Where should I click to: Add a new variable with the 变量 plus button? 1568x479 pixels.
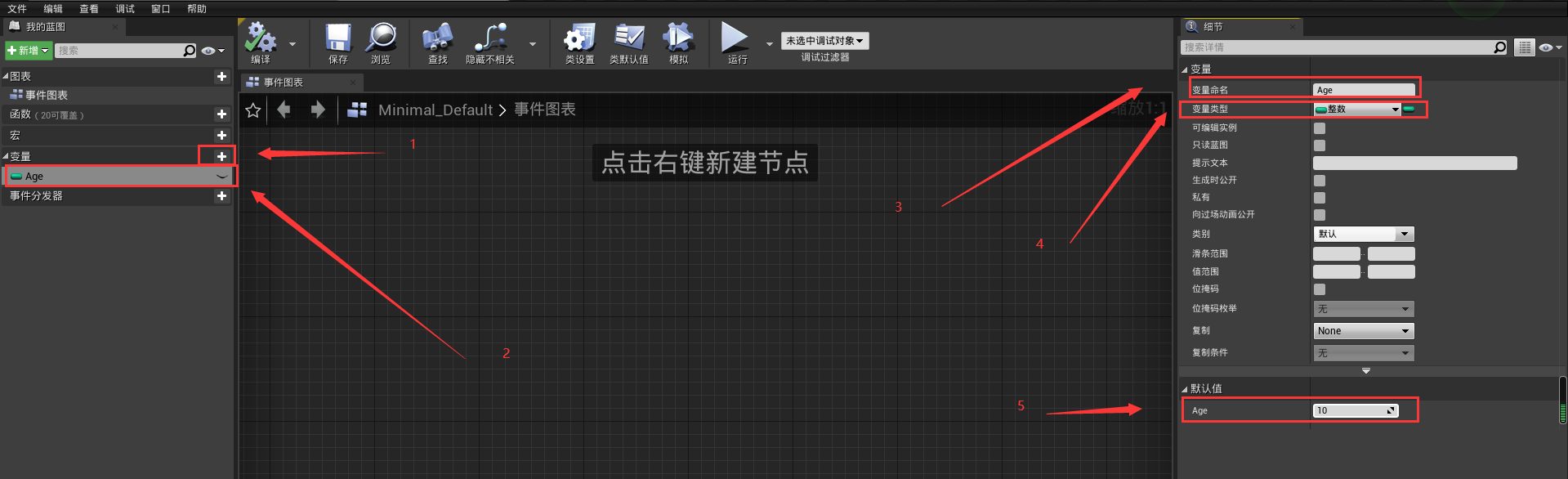pos(221,156)
